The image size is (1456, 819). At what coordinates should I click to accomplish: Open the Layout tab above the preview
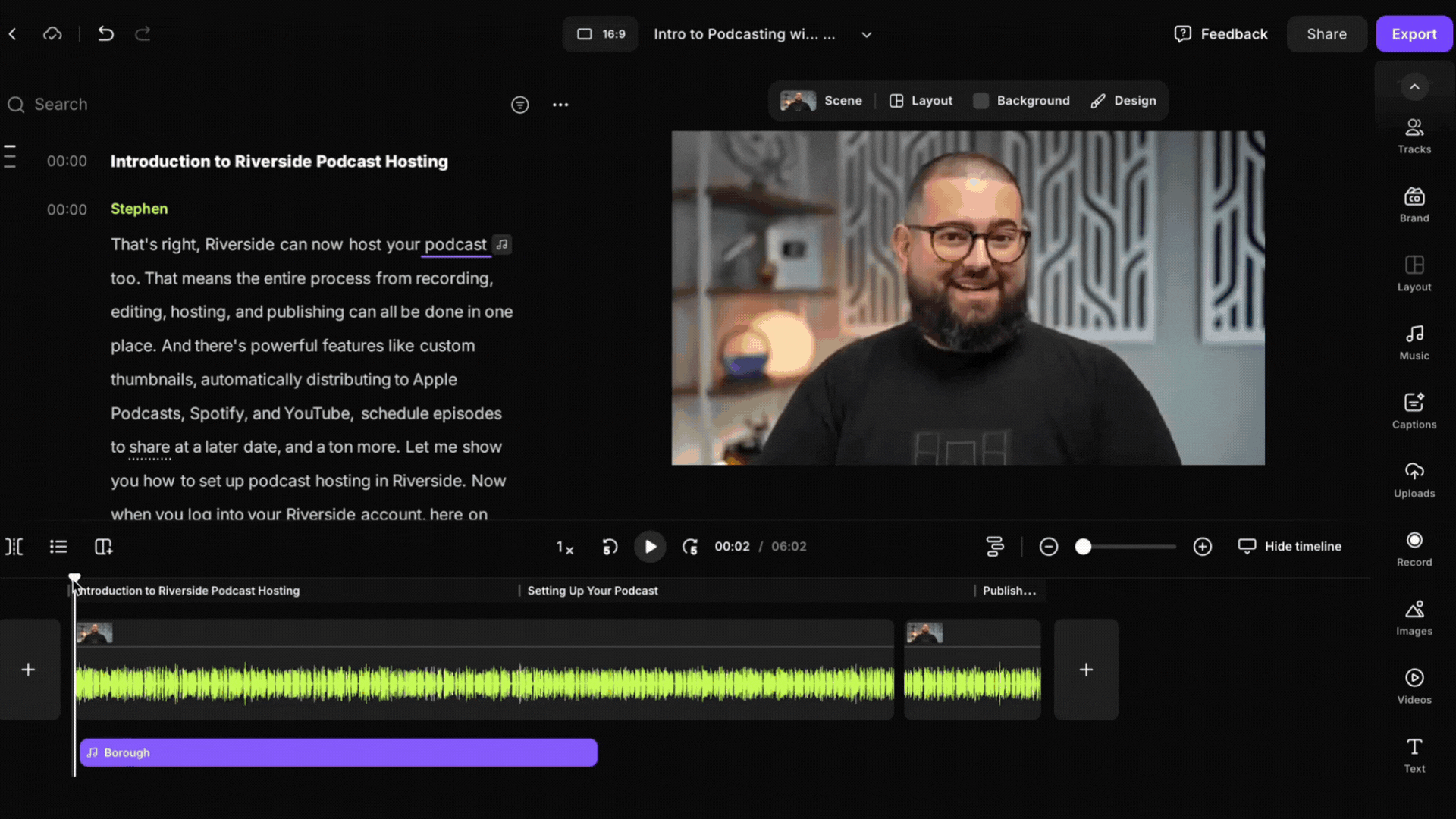(921, 101)
